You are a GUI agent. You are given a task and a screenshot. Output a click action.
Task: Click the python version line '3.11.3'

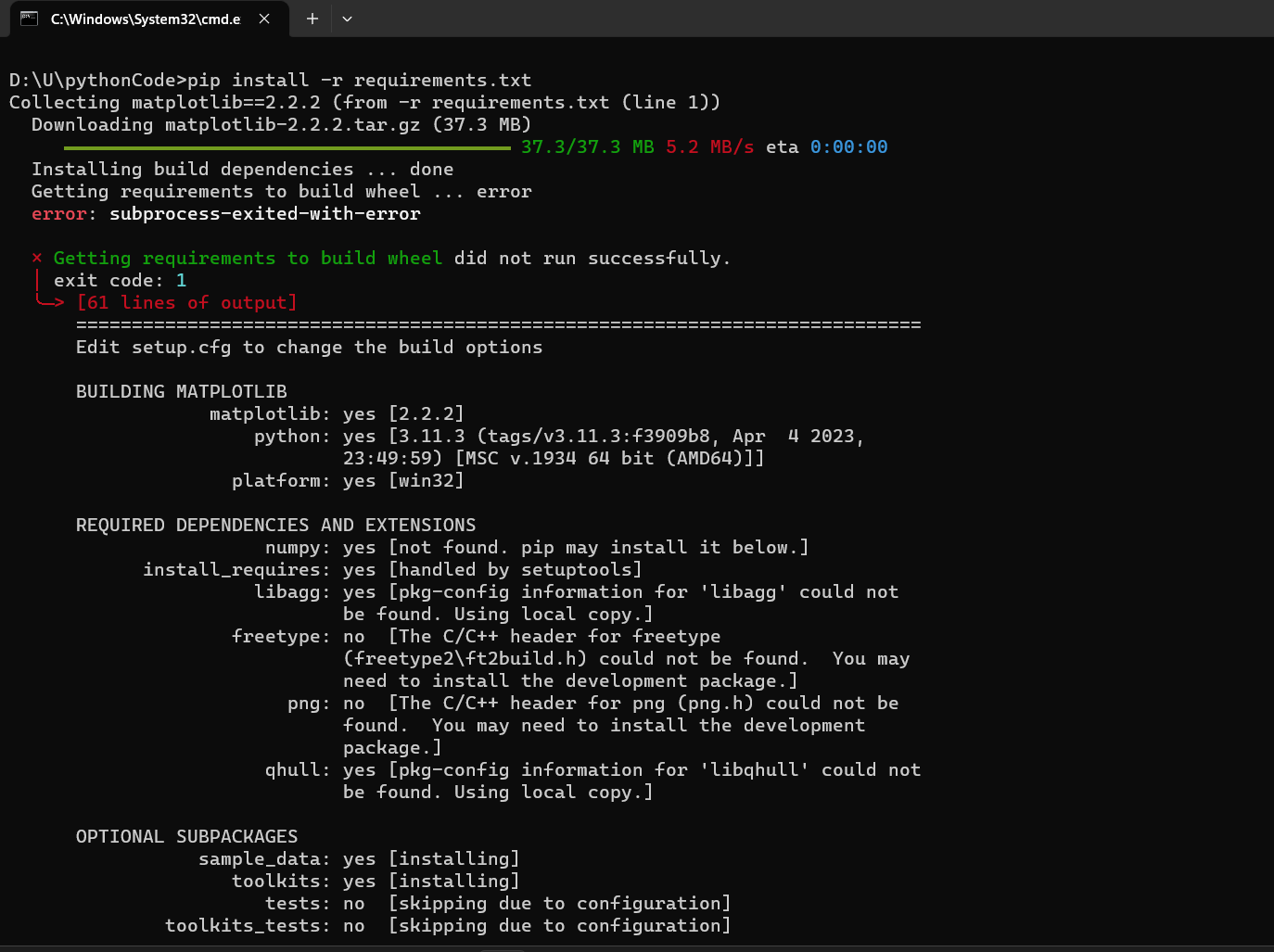point(559,437)
